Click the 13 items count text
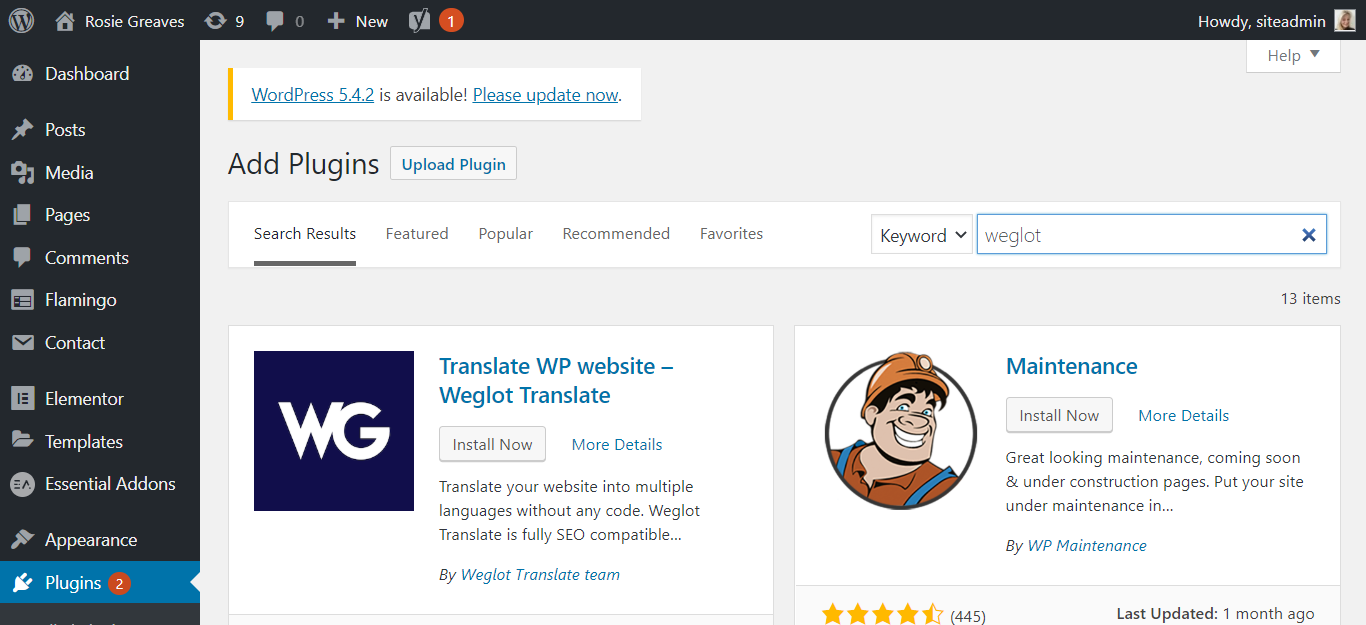The height and width of the screenshot is (625, 1366). [1310, 298]
